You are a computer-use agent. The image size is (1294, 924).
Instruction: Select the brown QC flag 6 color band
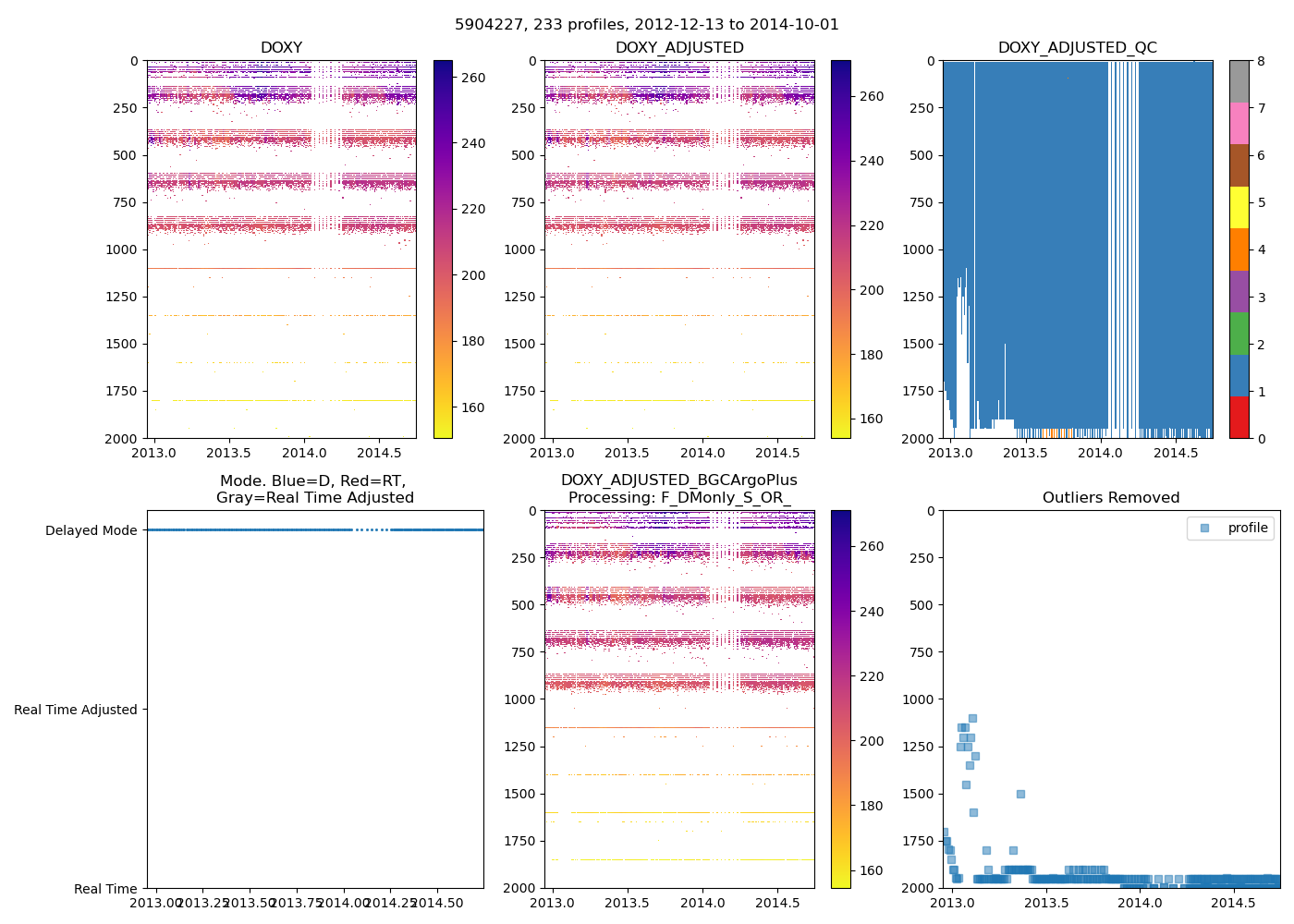click(1239, 165)
